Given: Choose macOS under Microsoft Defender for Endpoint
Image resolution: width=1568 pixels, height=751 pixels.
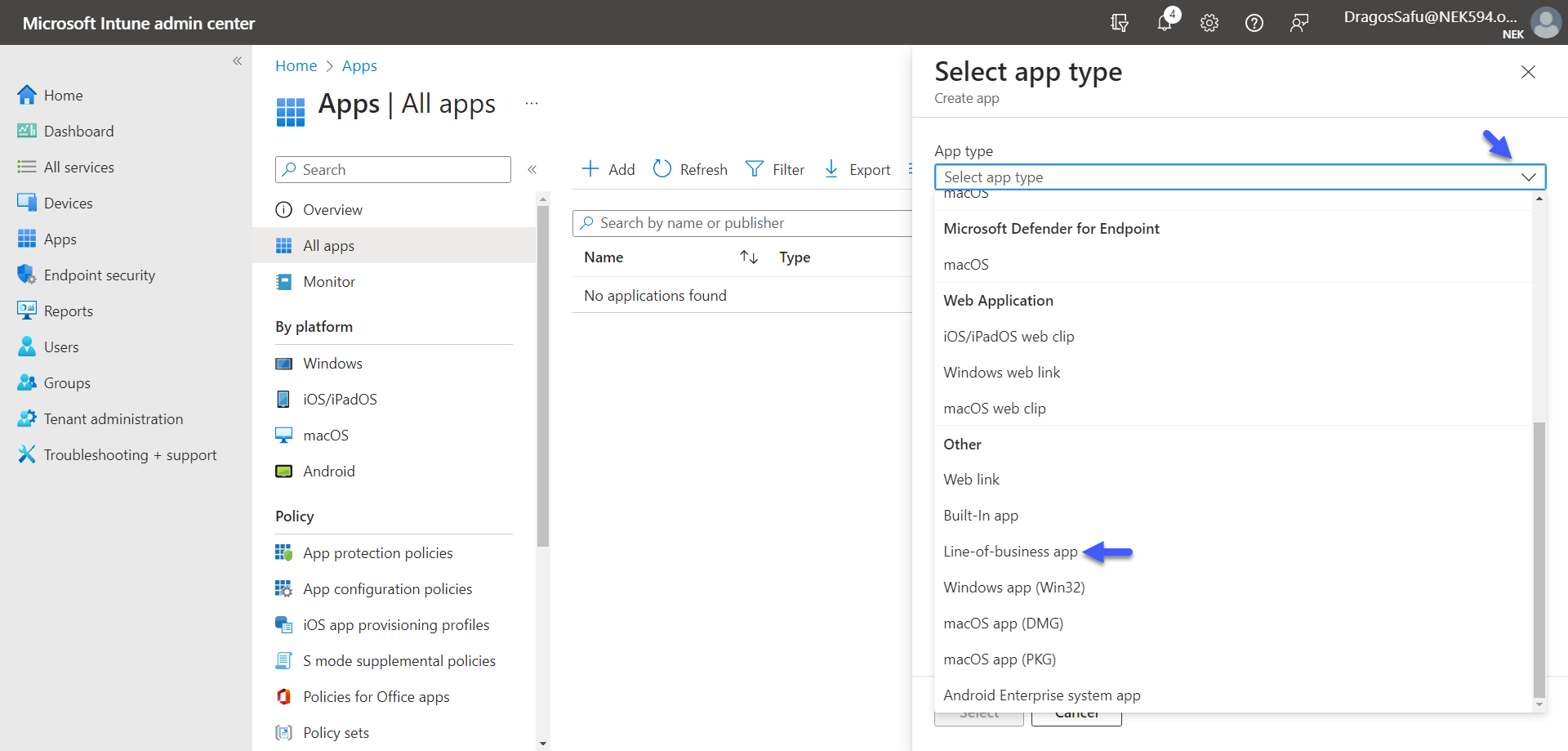Looking at the screenshot, I should point(1234,265).
